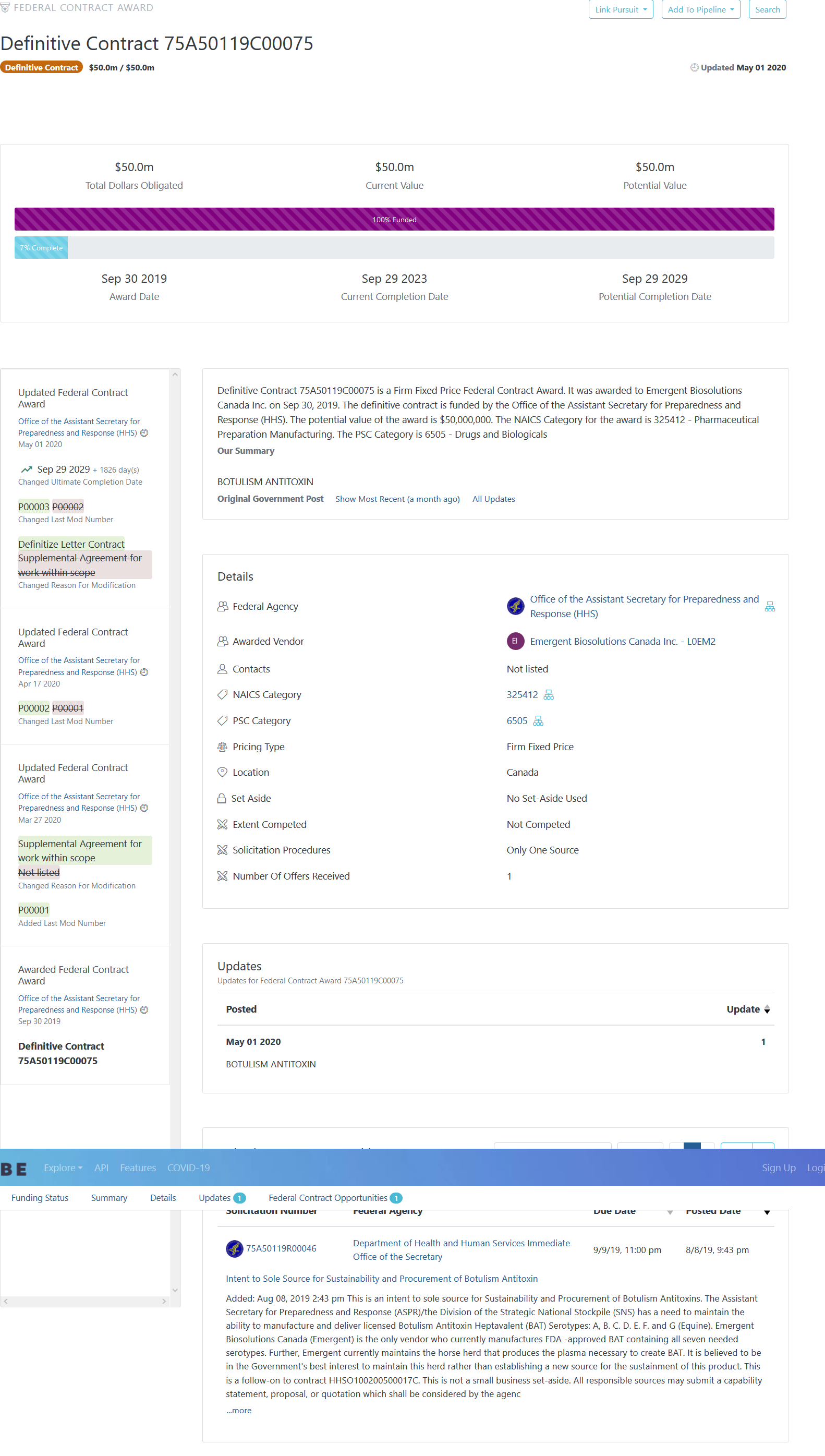Sort opportunities by Due Date arrow
Screen dimensions: 825x1456
670,1212
